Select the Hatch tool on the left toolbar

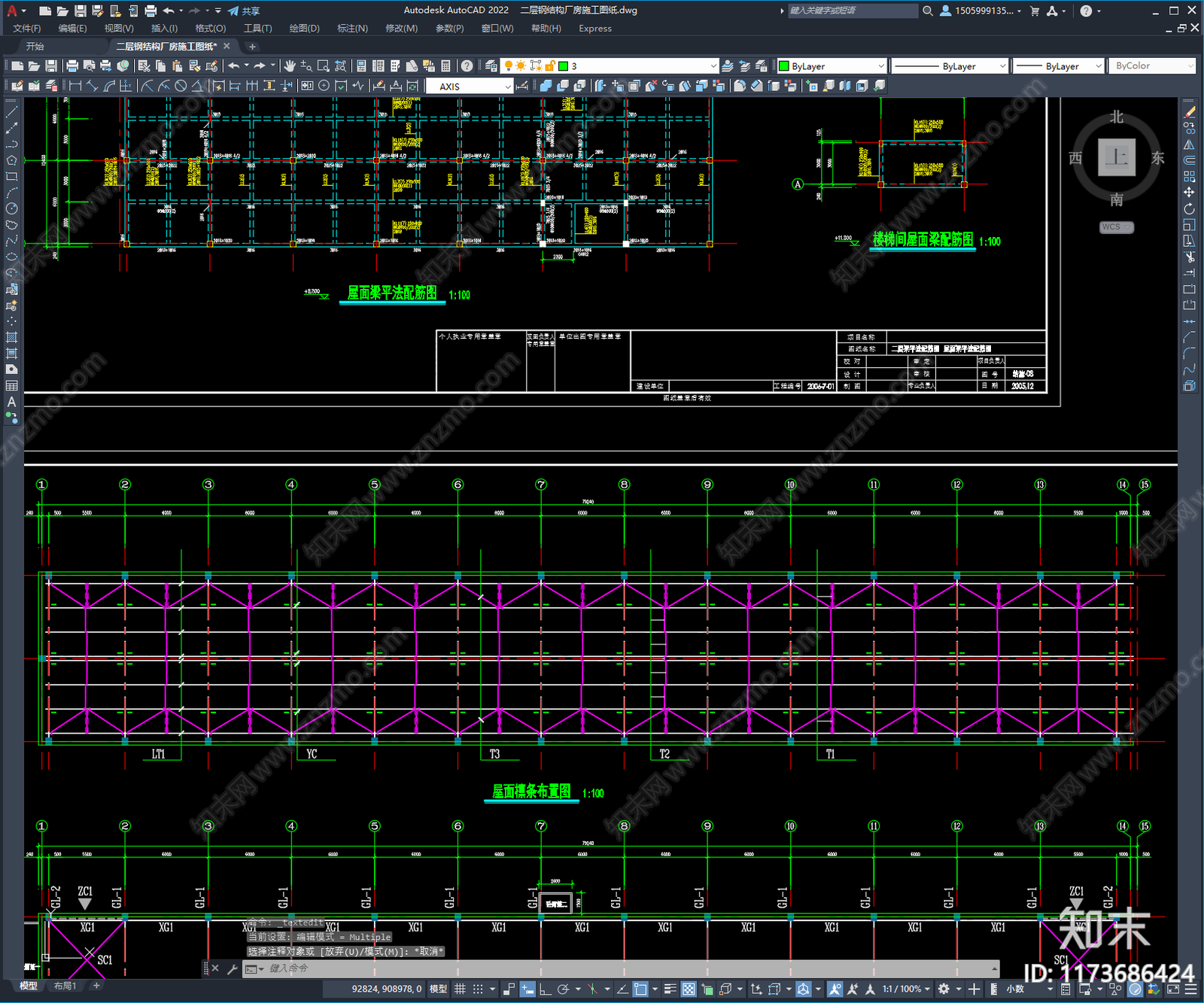coord(11,337)
